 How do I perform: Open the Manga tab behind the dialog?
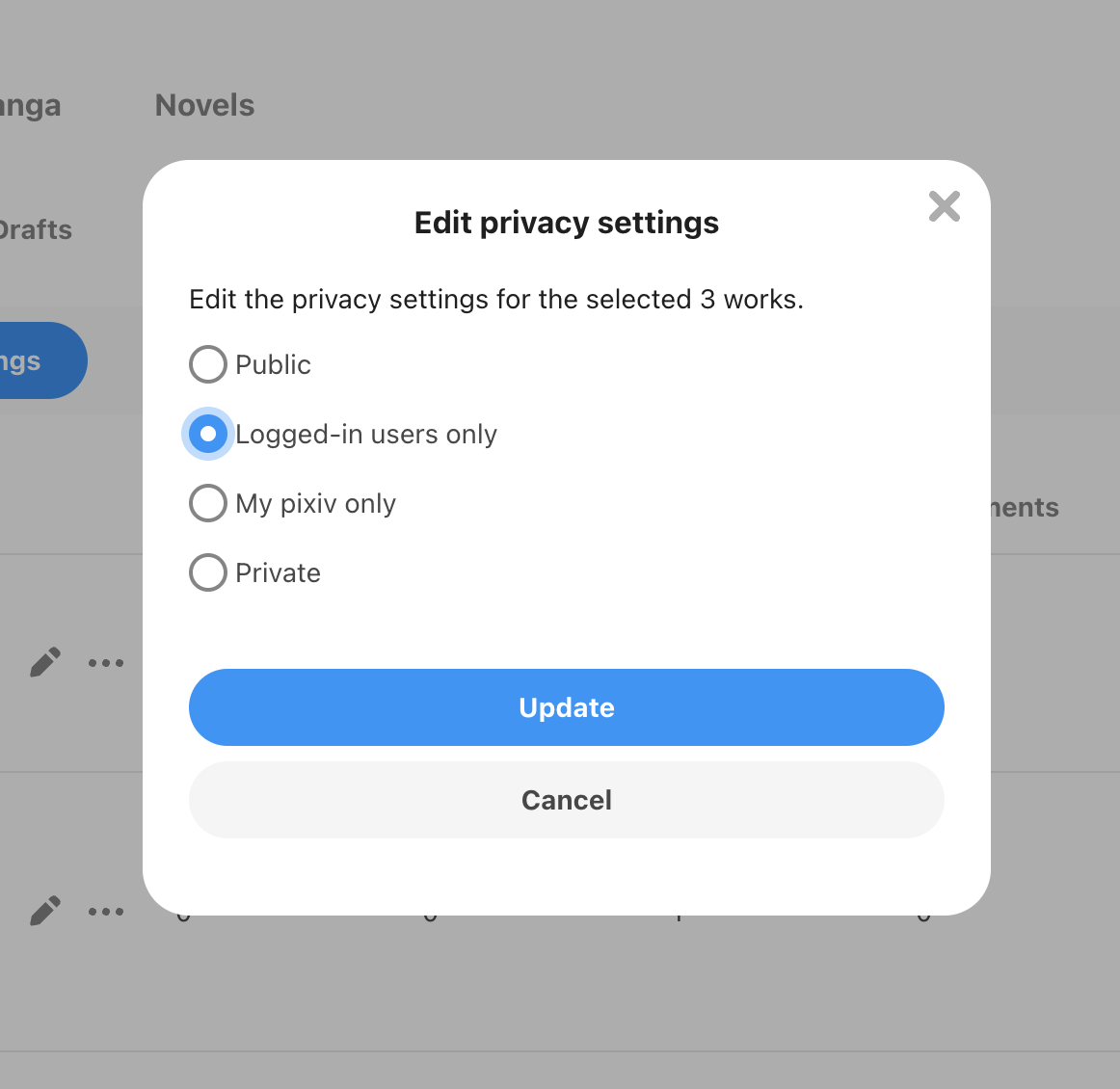(x=30, y=106)
